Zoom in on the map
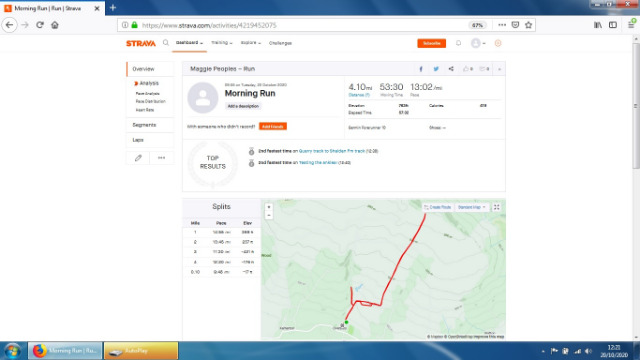The image size is (640, 360). tap(269, 207)
